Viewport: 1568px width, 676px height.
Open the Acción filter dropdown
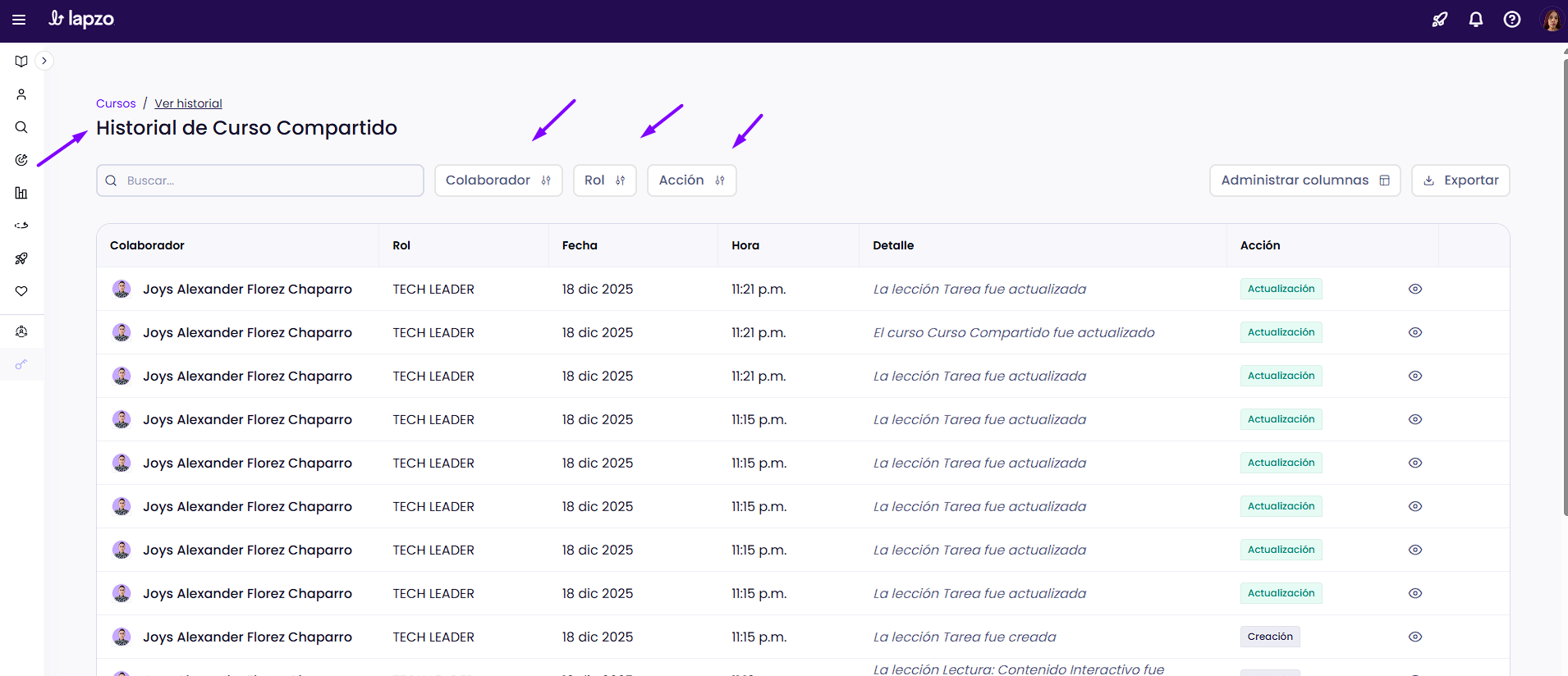691,180
